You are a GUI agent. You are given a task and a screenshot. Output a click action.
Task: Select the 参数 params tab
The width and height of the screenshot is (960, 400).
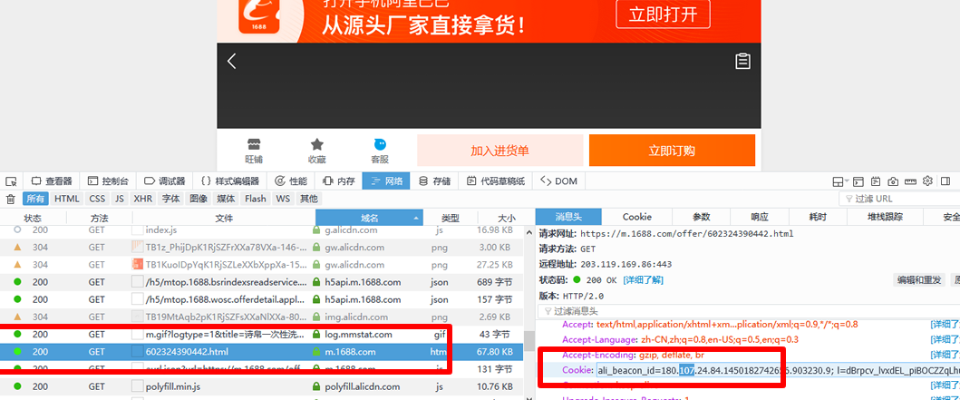coord(702,217)
